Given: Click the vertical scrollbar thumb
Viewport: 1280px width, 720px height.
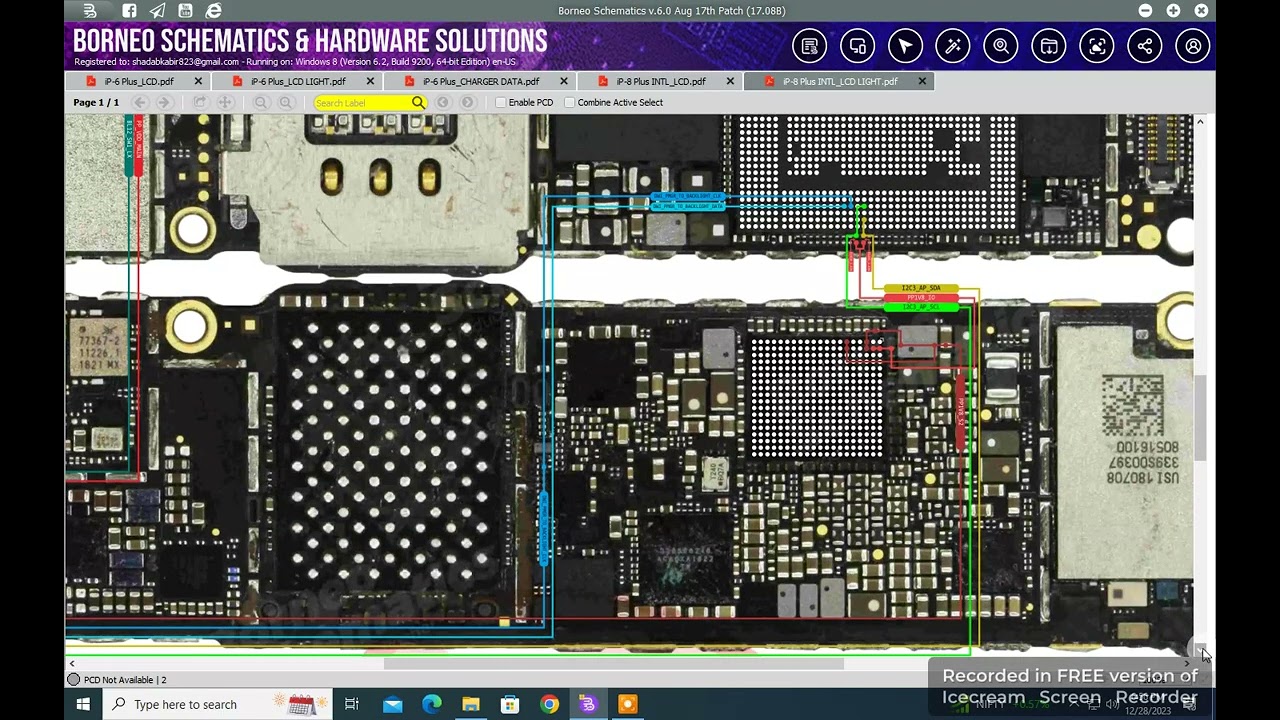Looking at the screenshot, I should (x=1201, y=418).
